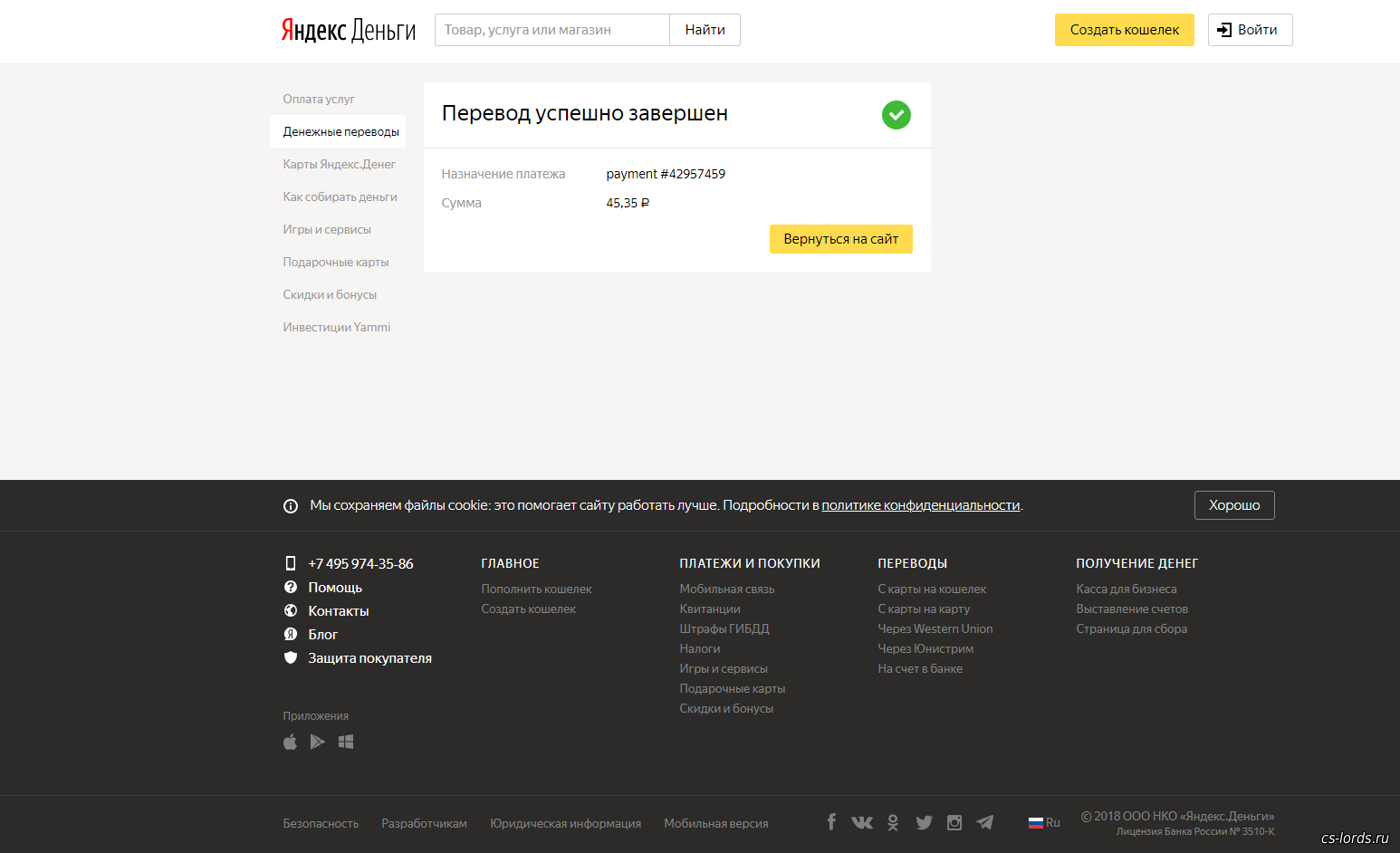Image resolution: width=1400 pixels, height=853 pixels.
Task: Open the С карты на кошелек link
Action: (932, 589)
